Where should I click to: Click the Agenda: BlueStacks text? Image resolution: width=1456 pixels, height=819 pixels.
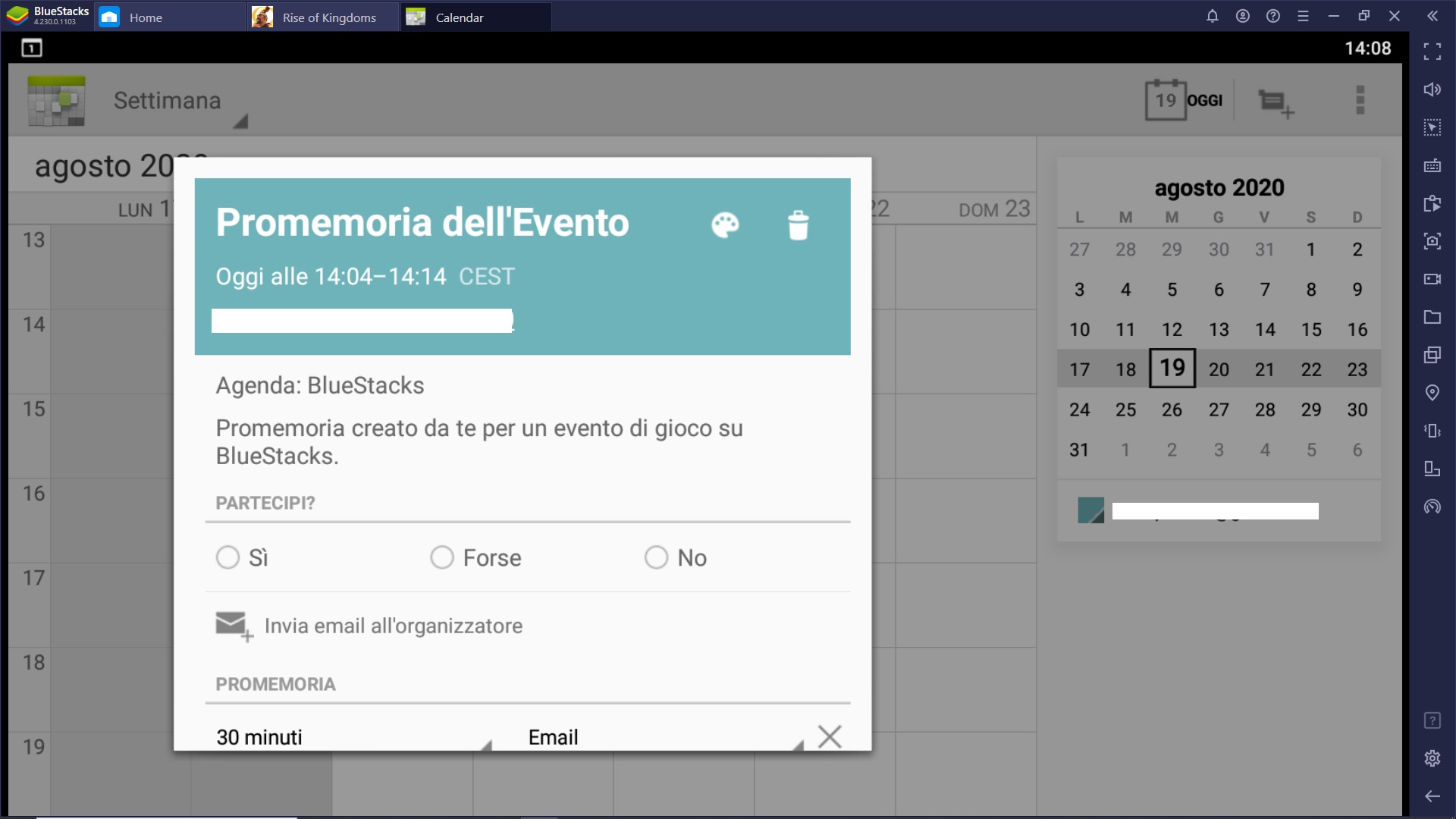320,385
